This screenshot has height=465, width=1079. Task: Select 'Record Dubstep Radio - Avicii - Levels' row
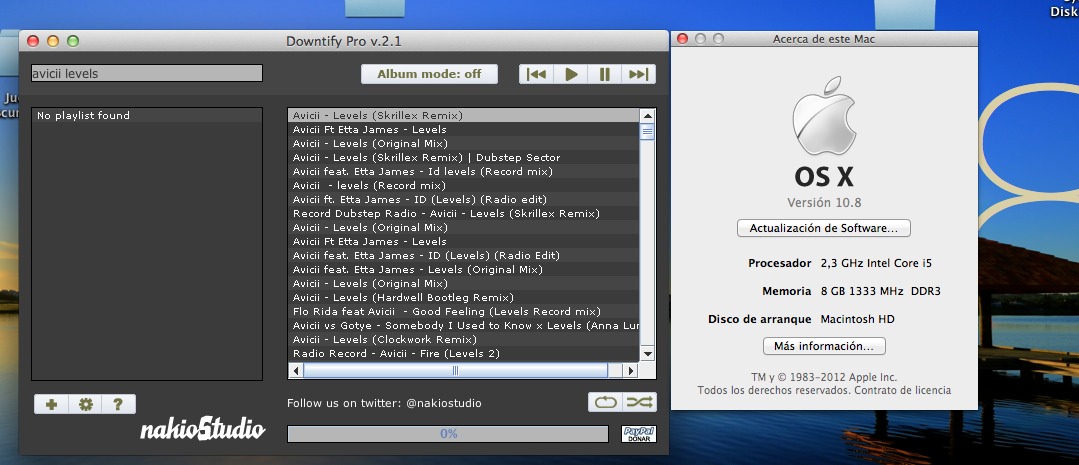[464, 213]
